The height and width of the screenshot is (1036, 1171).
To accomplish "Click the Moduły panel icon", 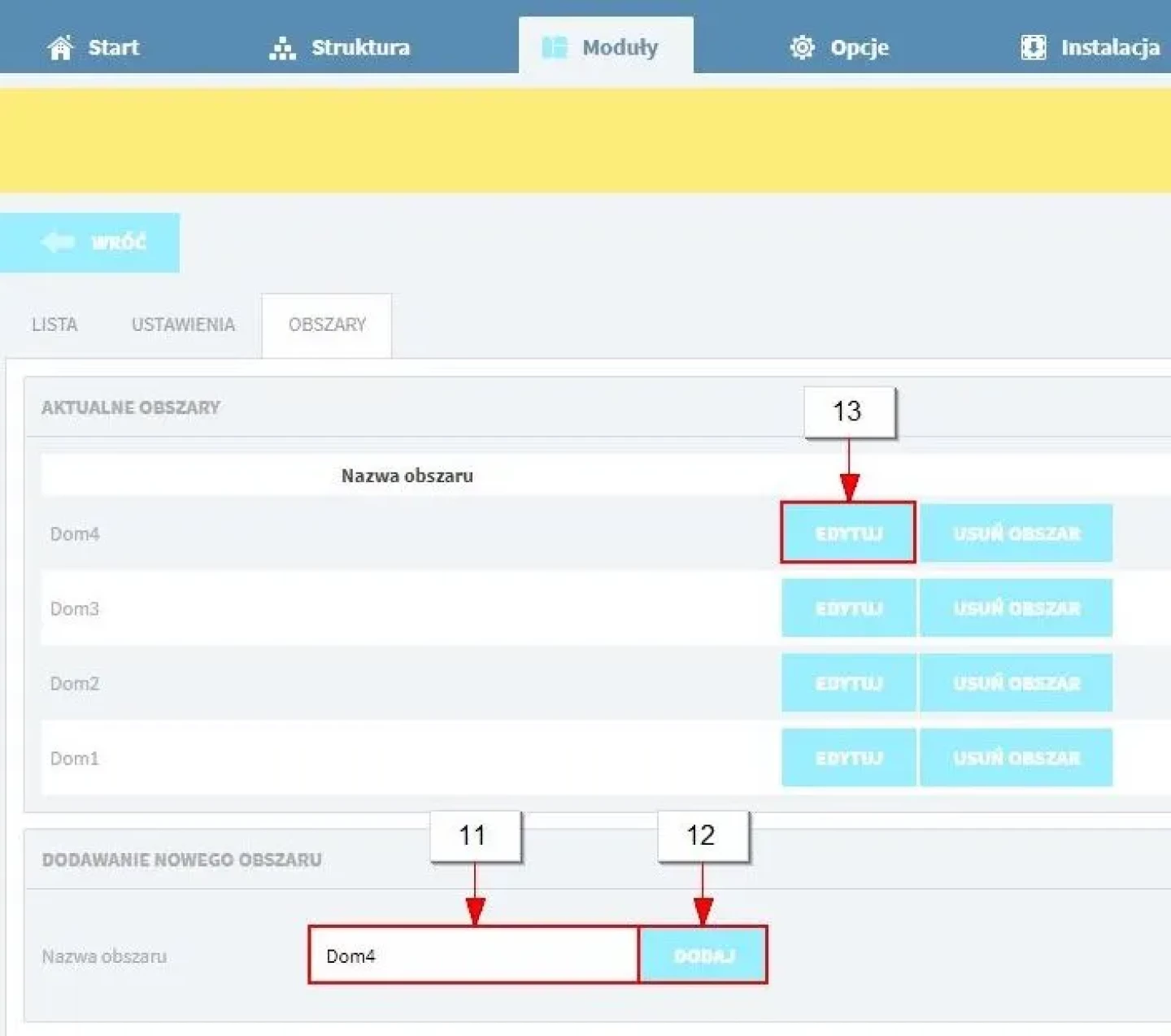I will tap(555, 47).
